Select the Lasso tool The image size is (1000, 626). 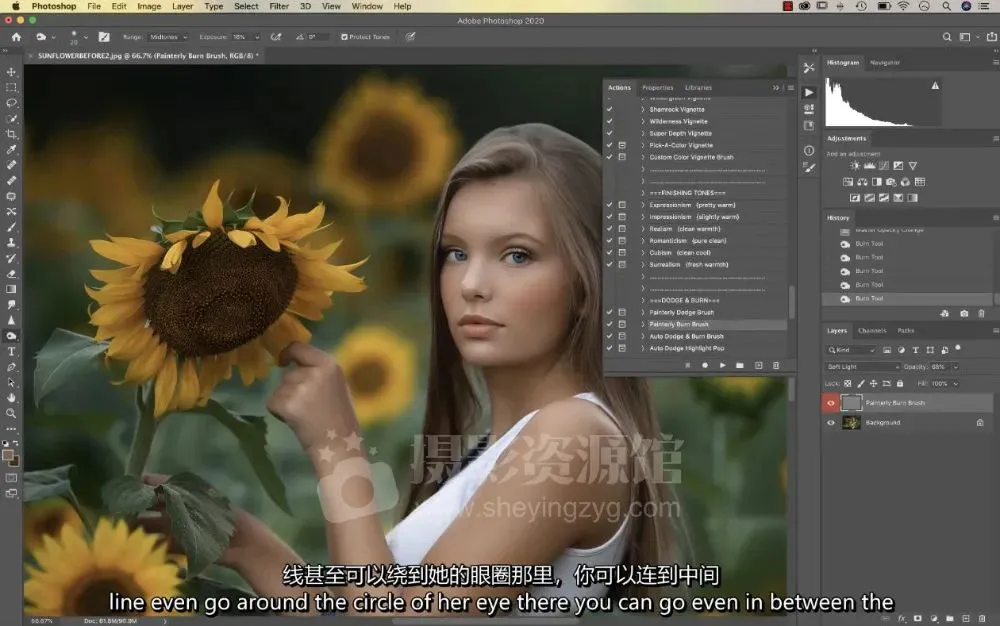11,103
